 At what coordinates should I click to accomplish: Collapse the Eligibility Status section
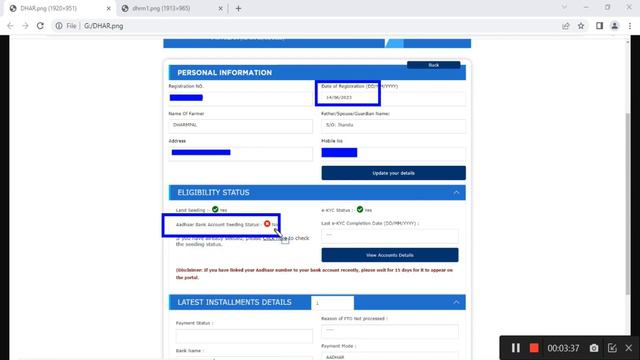456,192
